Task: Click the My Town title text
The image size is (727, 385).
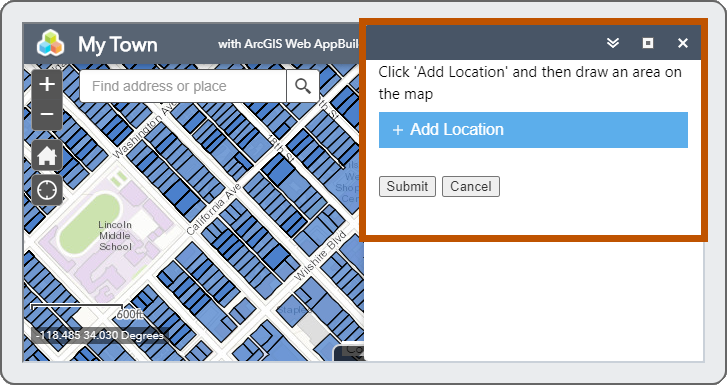Action: 118,45
